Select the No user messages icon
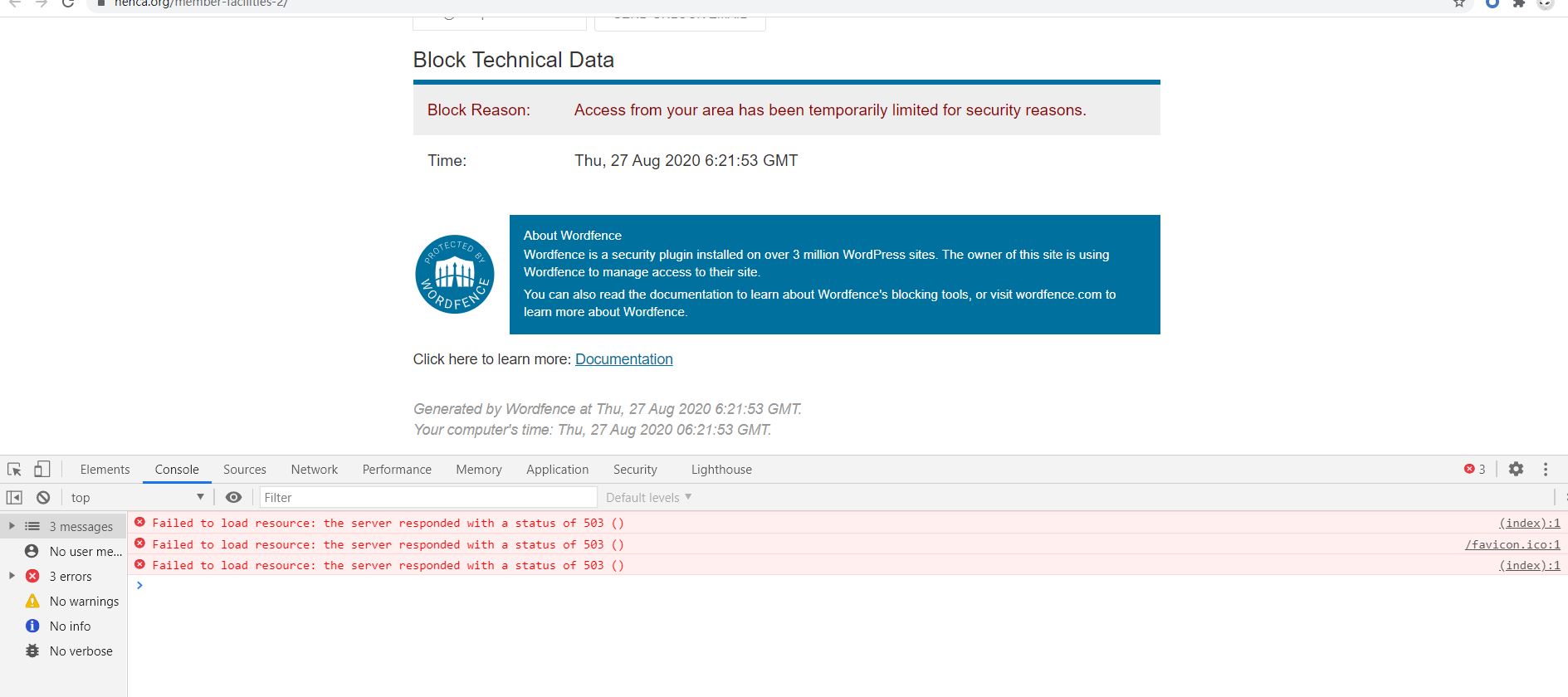Viewport: 1568px width, 697px height. (32, 551)
